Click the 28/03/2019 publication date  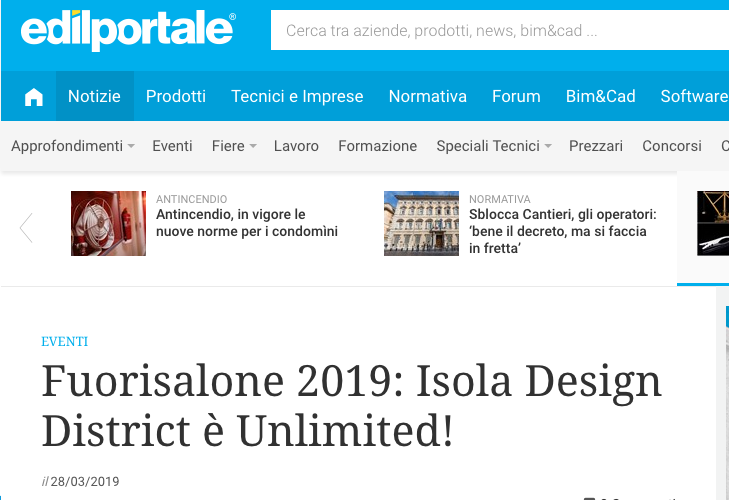[x=85, y=481]
